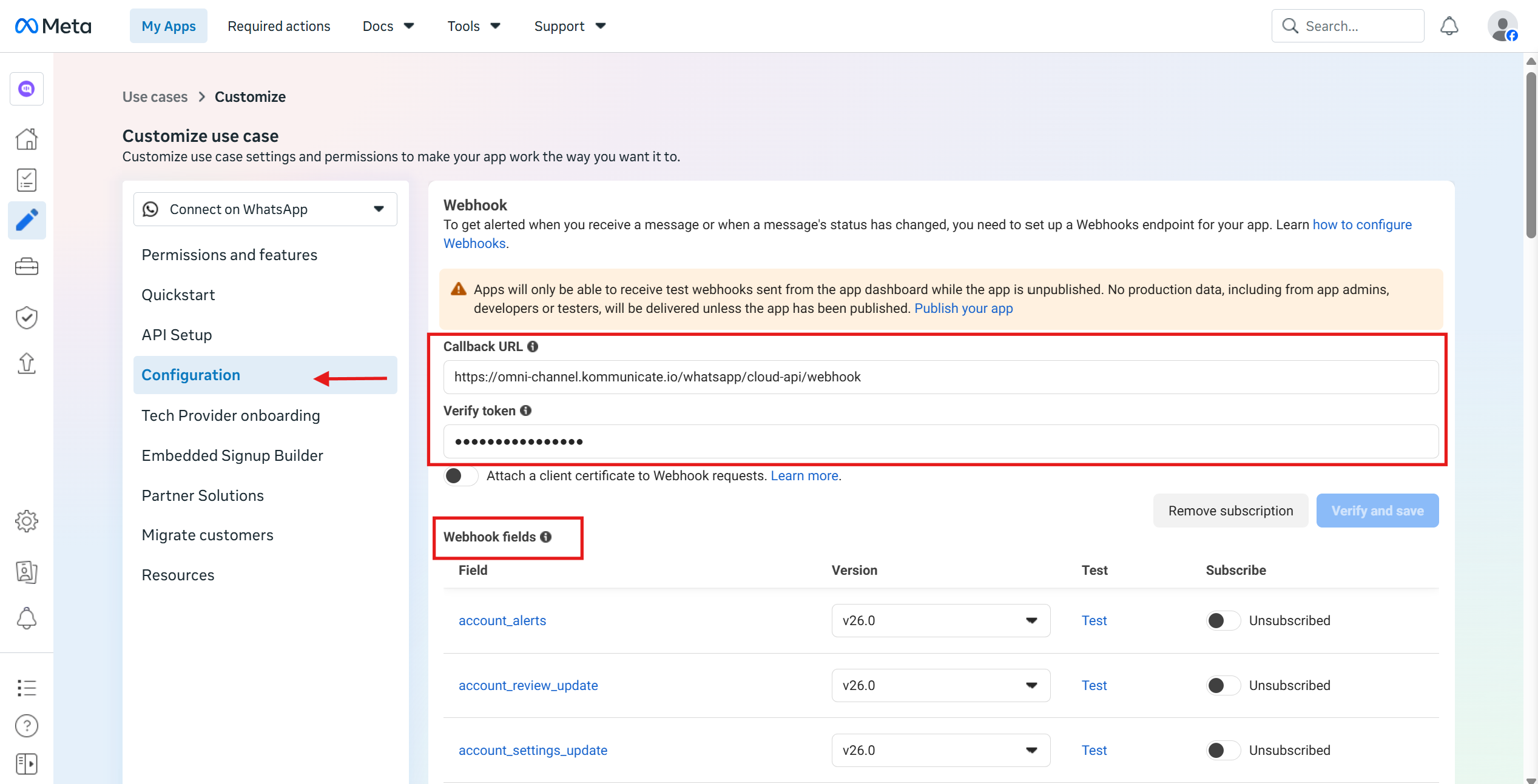The width and height of the screenshot is (1538, 784).
Task: Open the app roles person icon
Action: 27,572
